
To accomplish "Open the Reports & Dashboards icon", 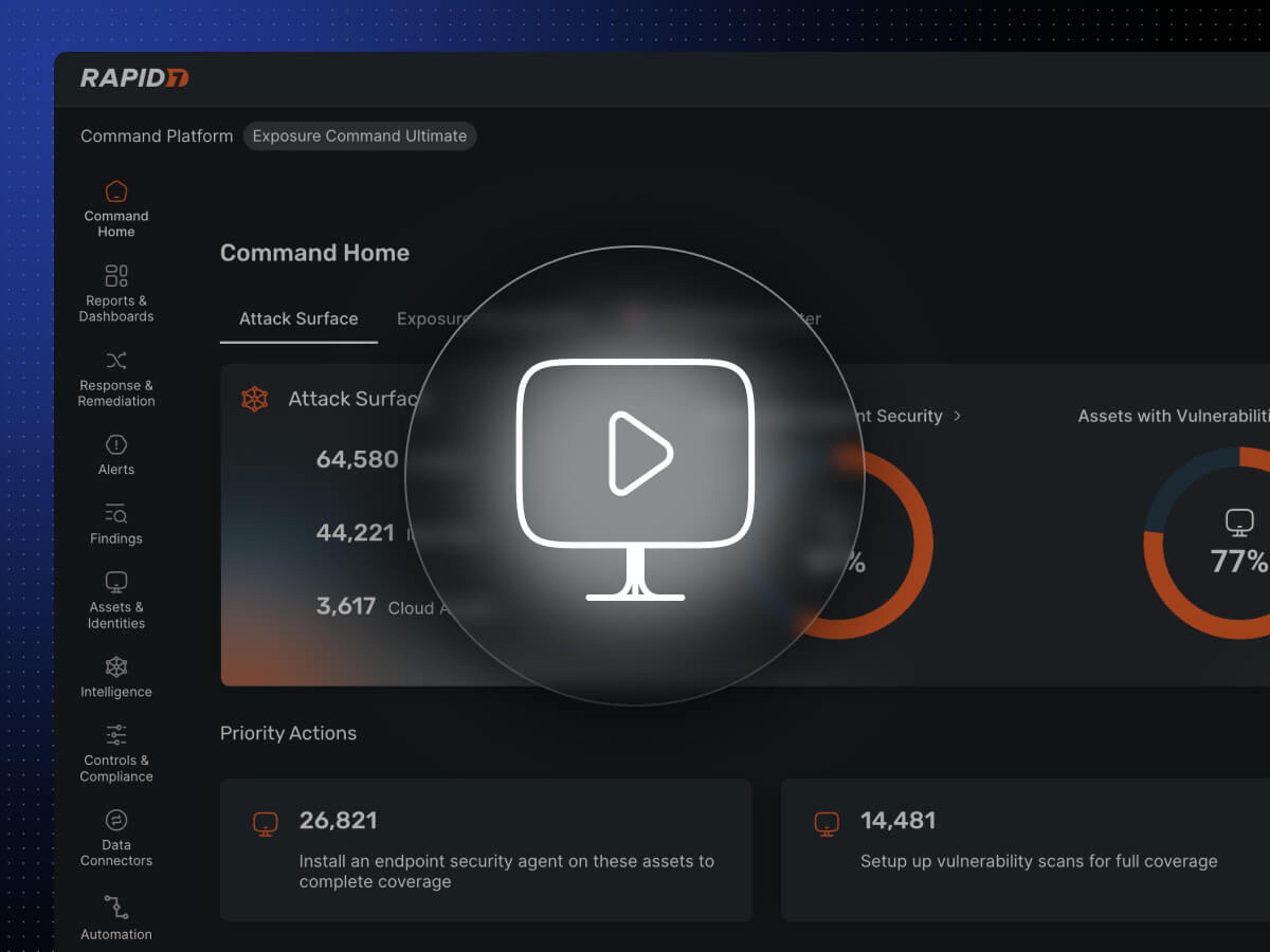I will pyautogui.click(x=116, y=275).
